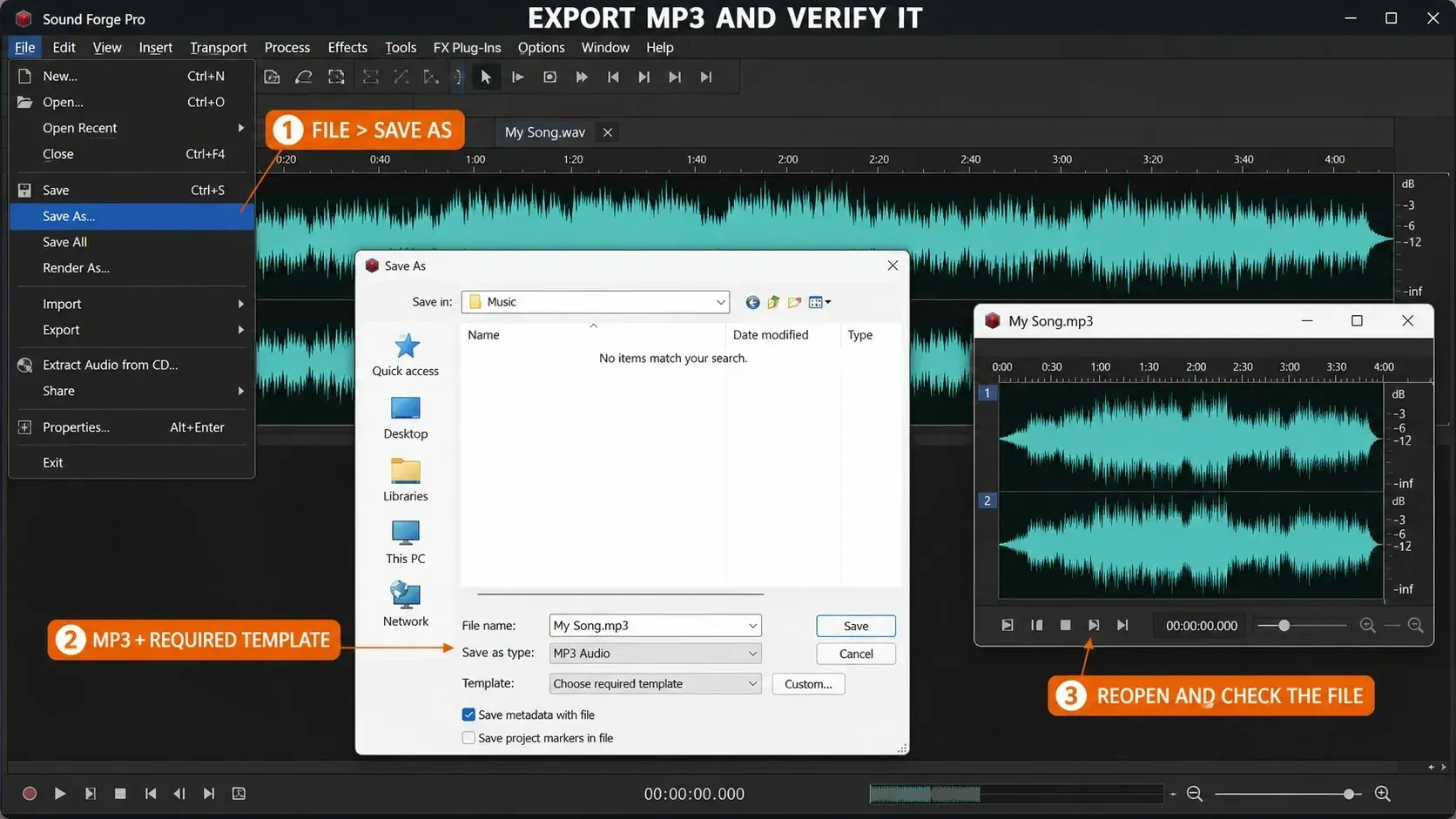The width and height of the screenshot is (1456, 819).
Task: Open the Save in Music dropdown
Action: point(596,302)
